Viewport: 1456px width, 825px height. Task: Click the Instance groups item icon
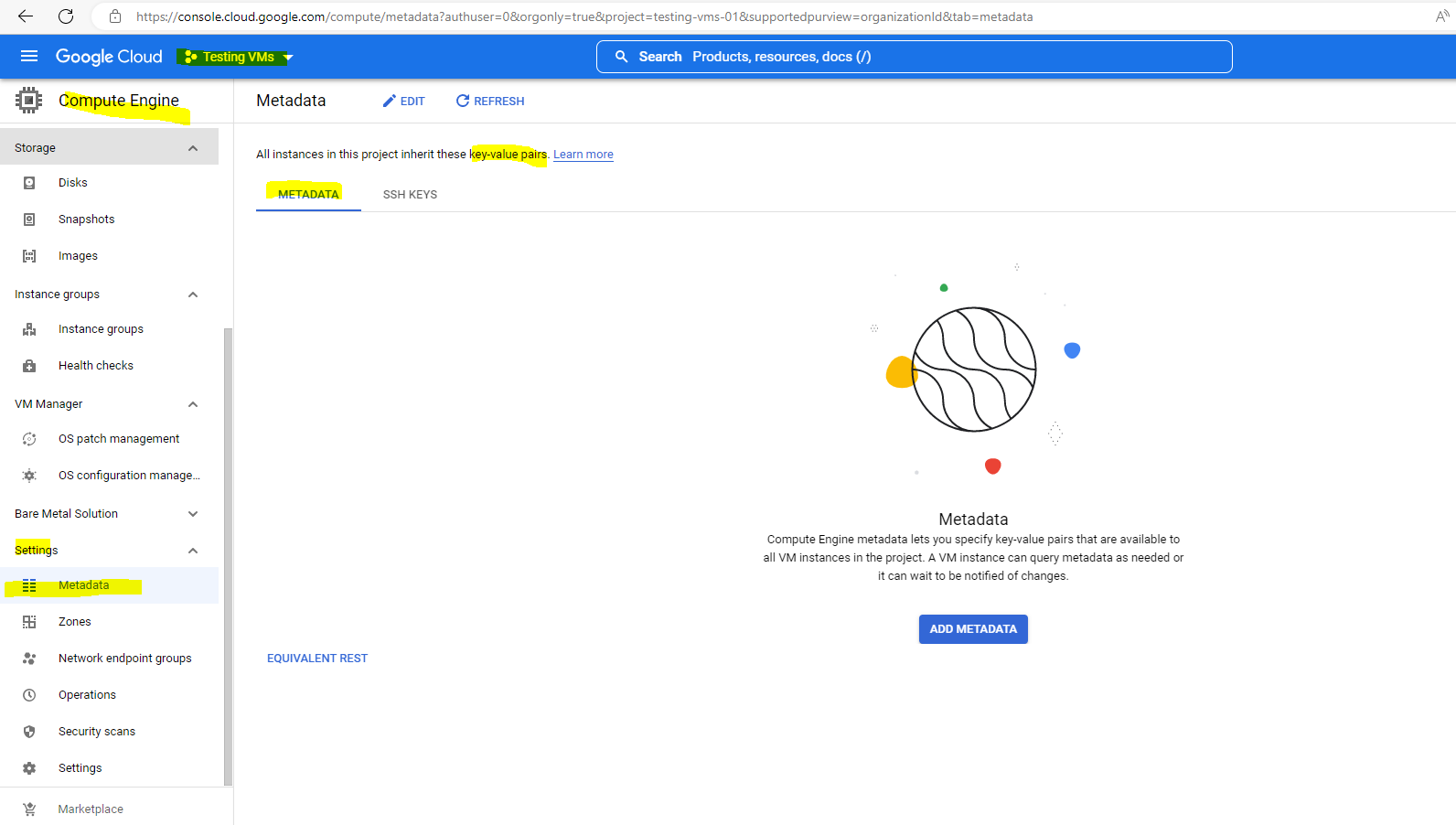click(29, 329)
